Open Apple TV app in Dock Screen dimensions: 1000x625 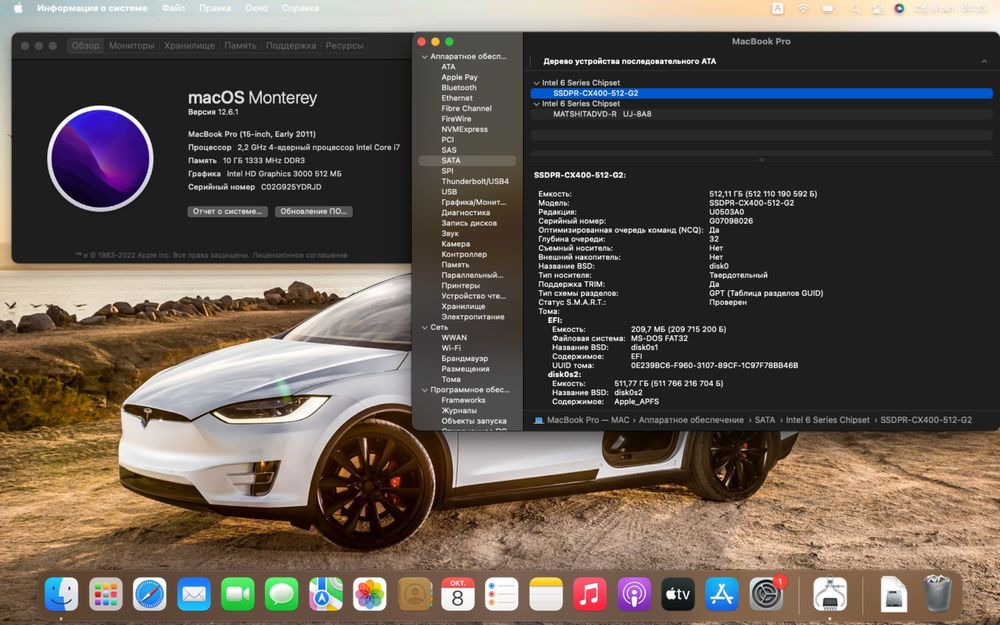678,594
